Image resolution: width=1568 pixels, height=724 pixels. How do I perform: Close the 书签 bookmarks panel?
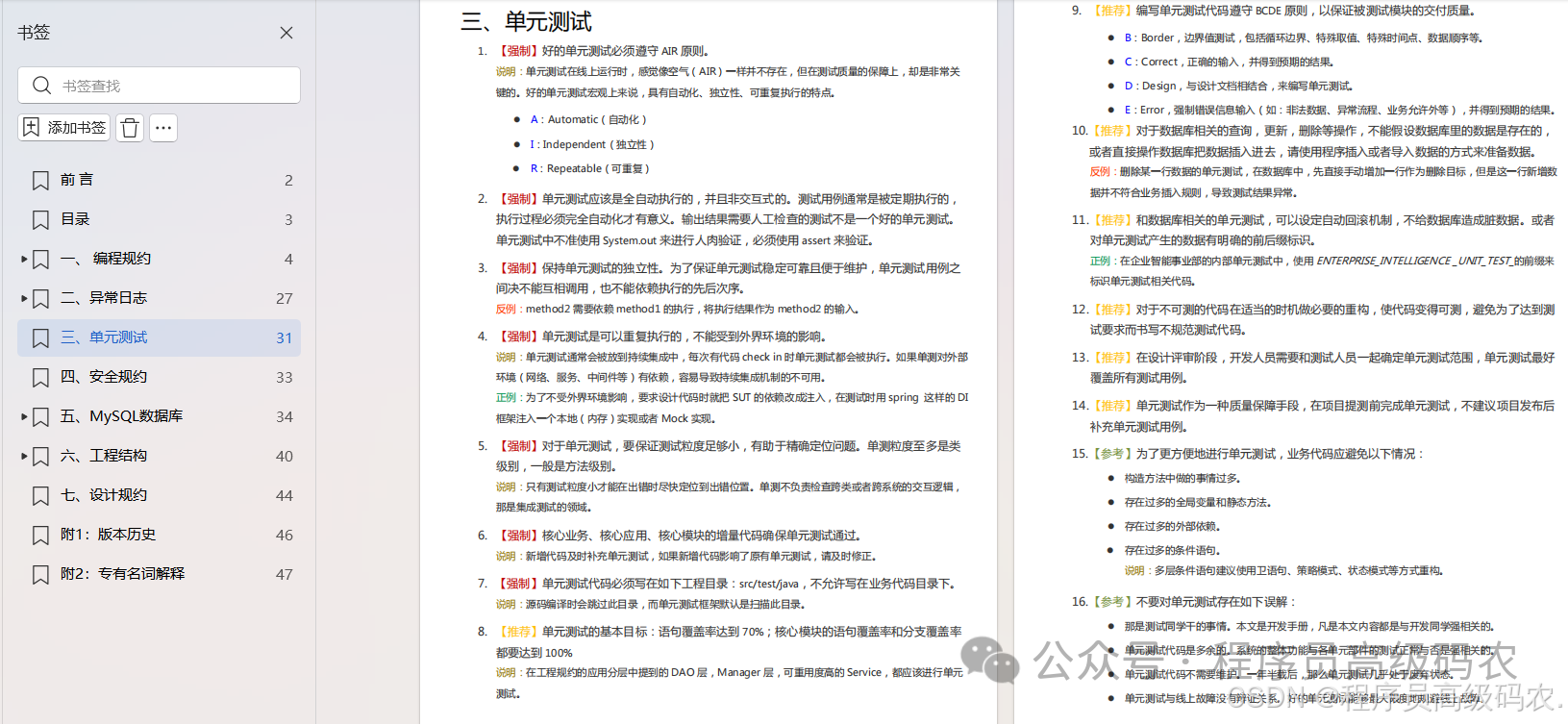click(286, 33)
